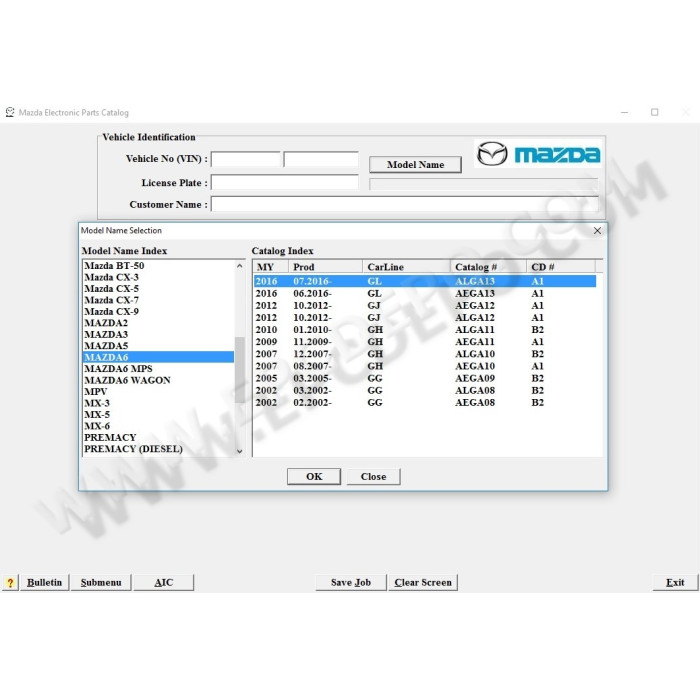Select Mazda CX-7 in model list

coord(158,300)
